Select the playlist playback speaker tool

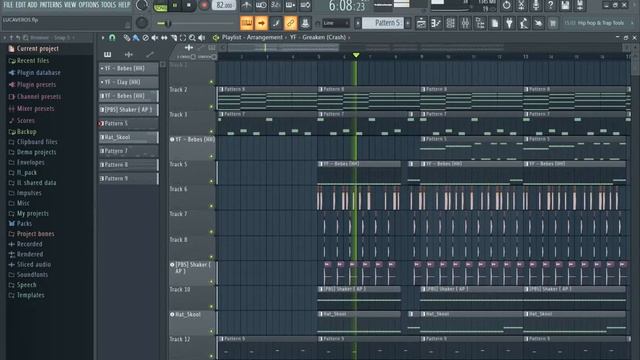click(202, 38)
